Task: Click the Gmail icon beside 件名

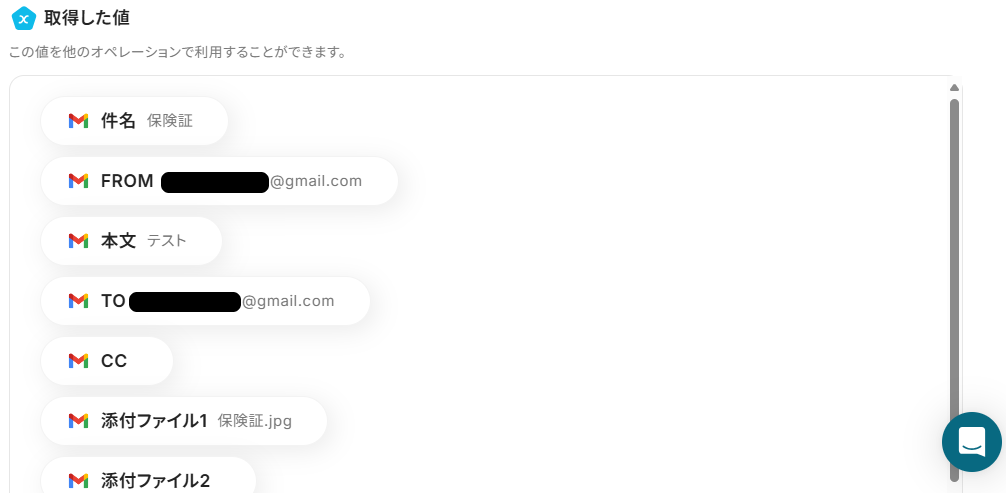Action: point(78,121)
